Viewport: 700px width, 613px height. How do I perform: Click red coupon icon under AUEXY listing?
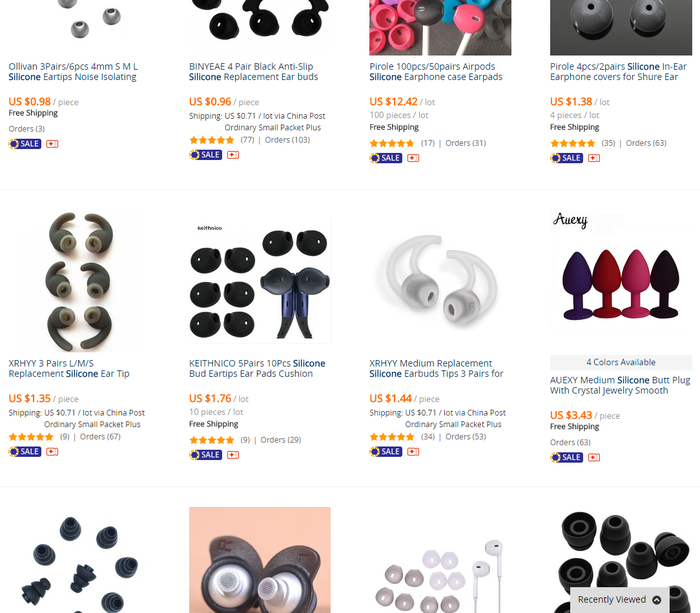pos(594,457)
